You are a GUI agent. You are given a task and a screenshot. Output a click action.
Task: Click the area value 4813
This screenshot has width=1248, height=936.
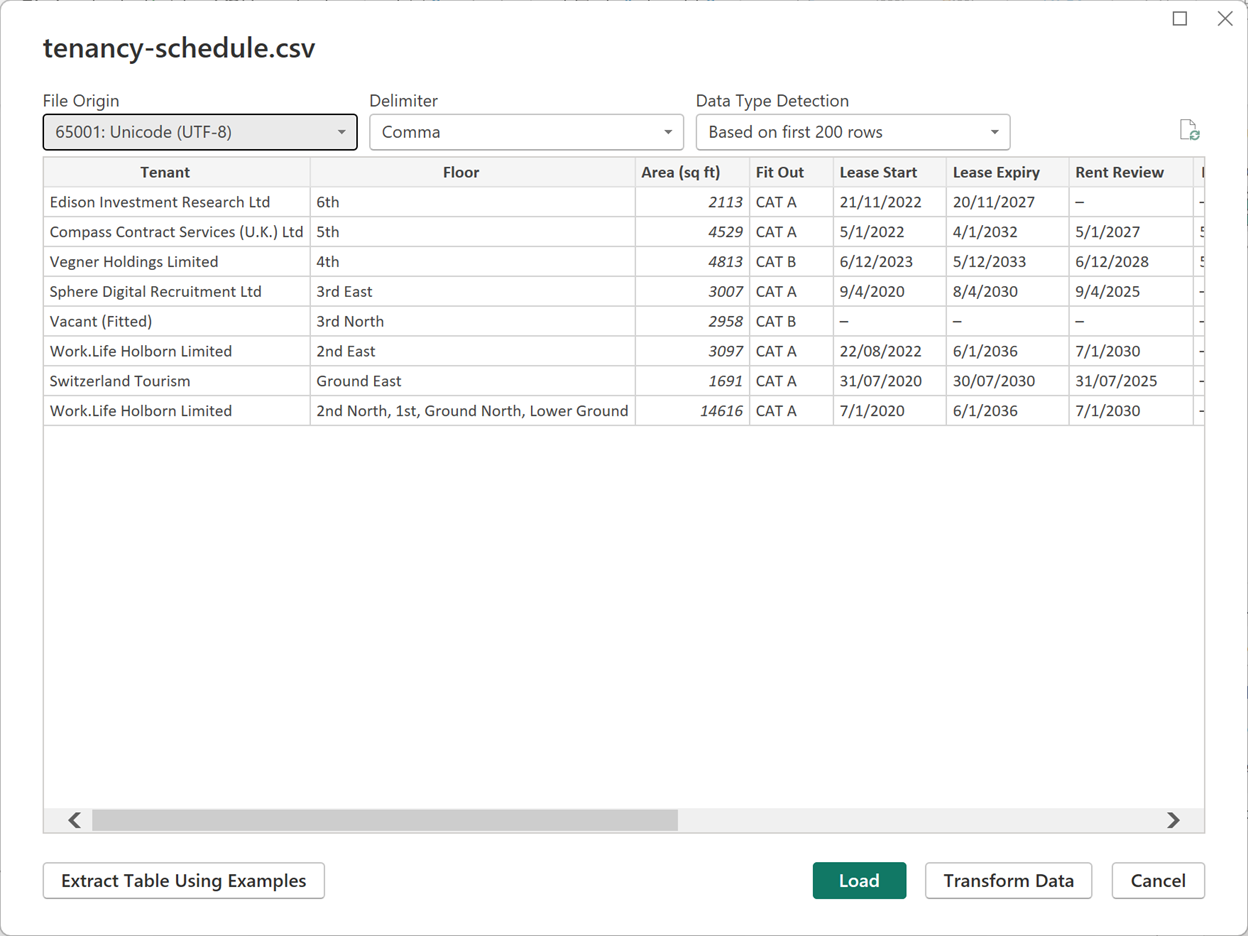click(692, 262)
